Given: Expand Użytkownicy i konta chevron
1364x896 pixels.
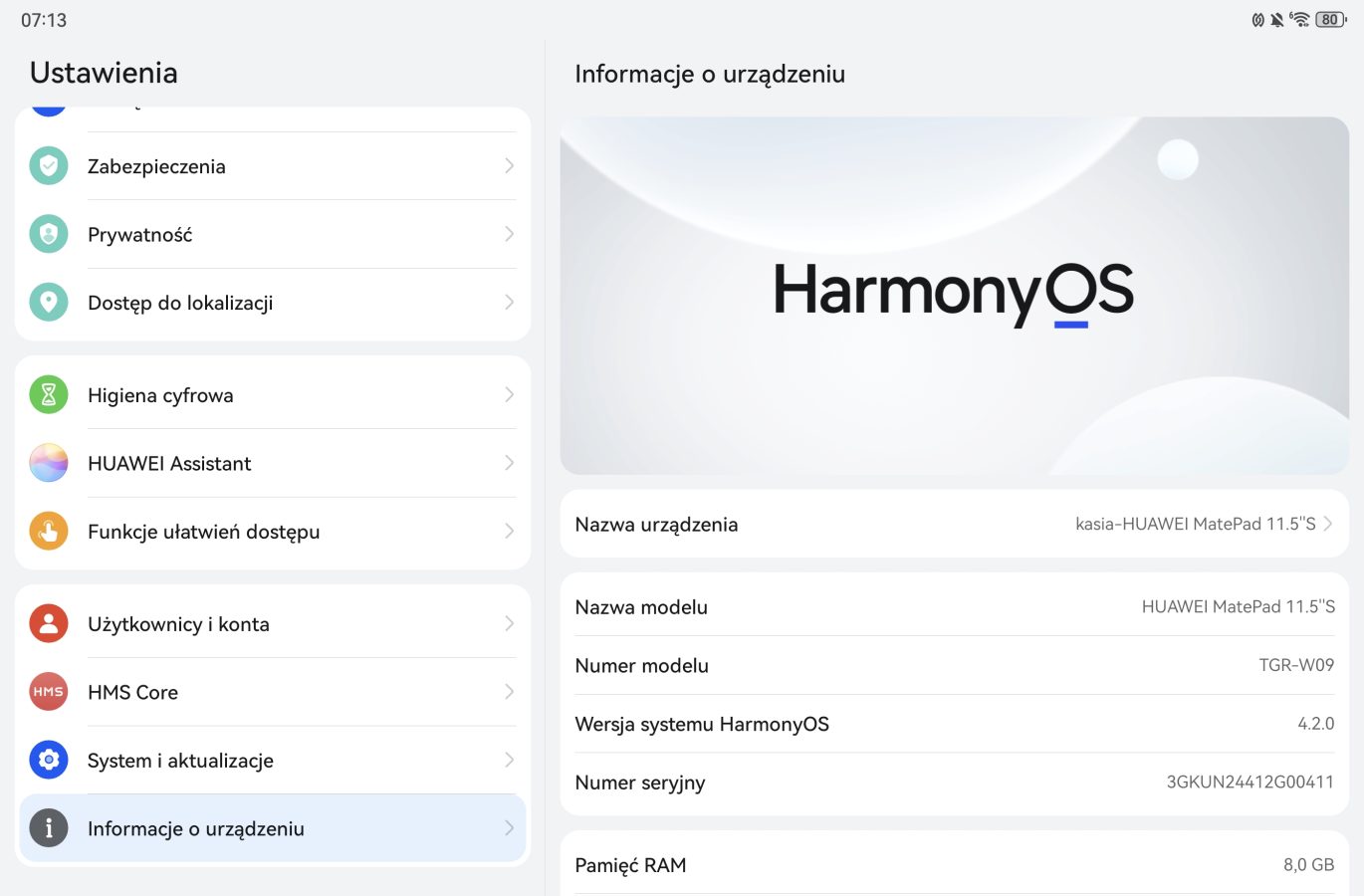Looking at the screenshot, I should coord(509,624).
